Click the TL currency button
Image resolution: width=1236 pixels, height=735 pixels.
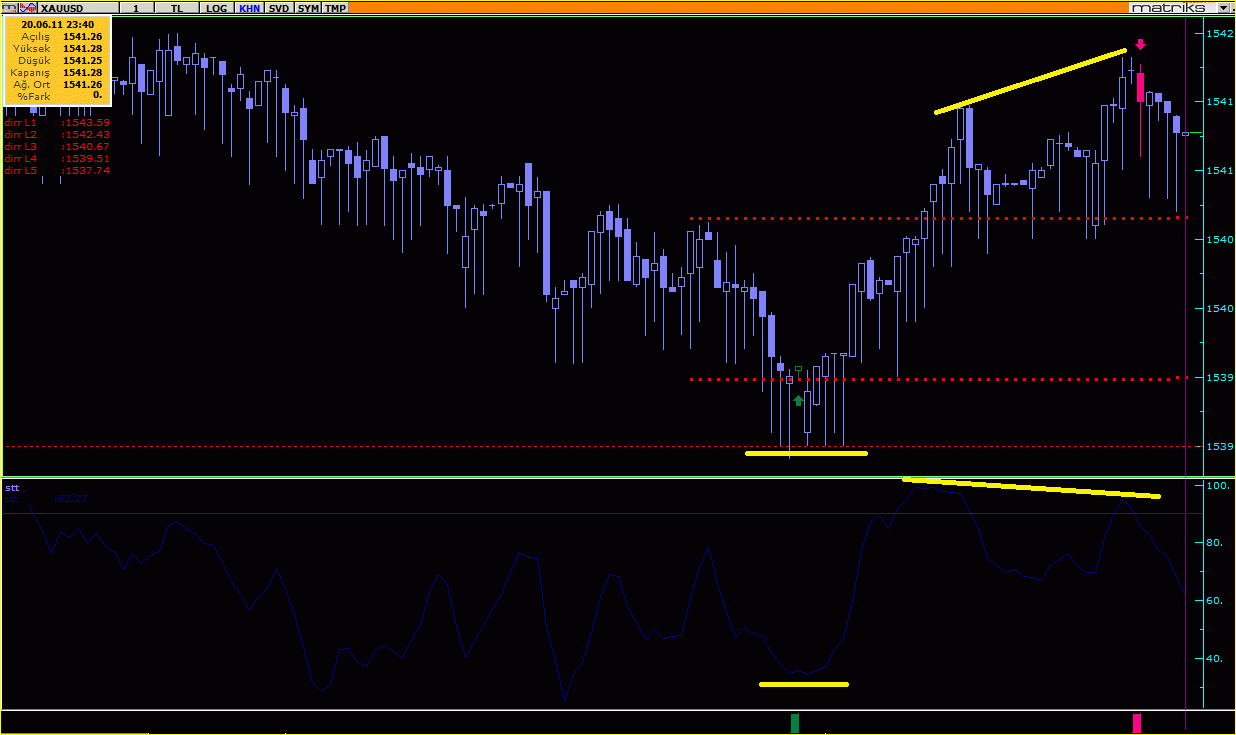(x=177, y=7)
